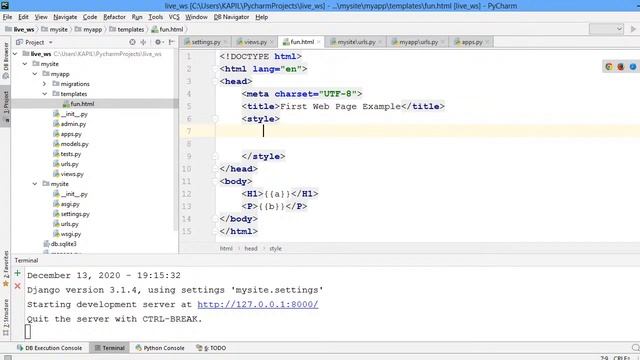Open the 6: TODO tool window

pos(211,348)
